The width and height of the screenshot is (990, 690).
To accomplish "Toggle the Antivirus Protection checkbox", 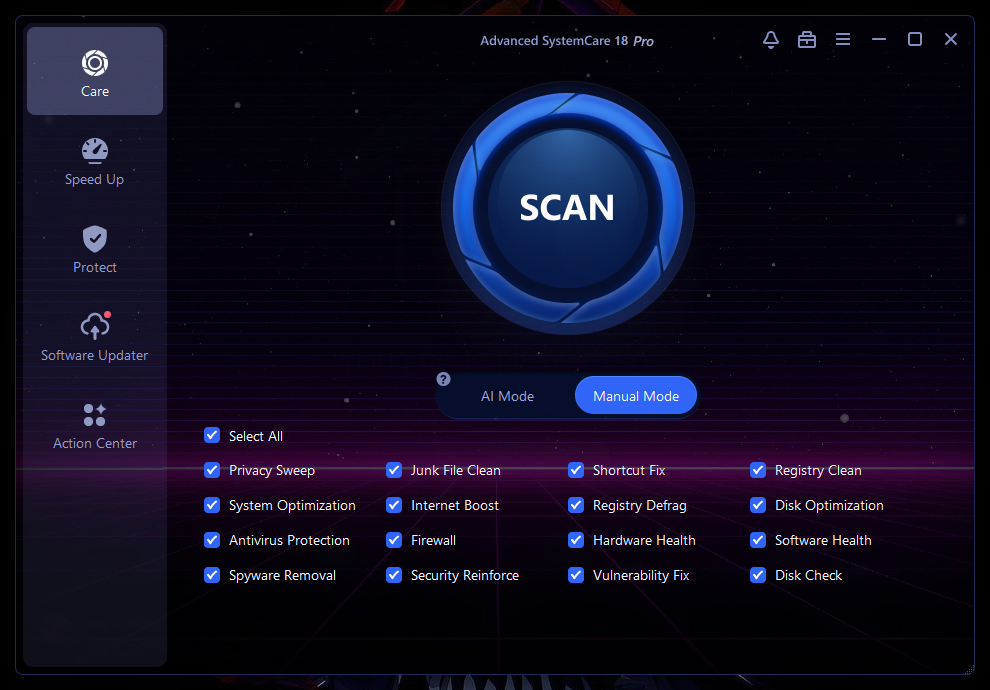I will 212,540.
